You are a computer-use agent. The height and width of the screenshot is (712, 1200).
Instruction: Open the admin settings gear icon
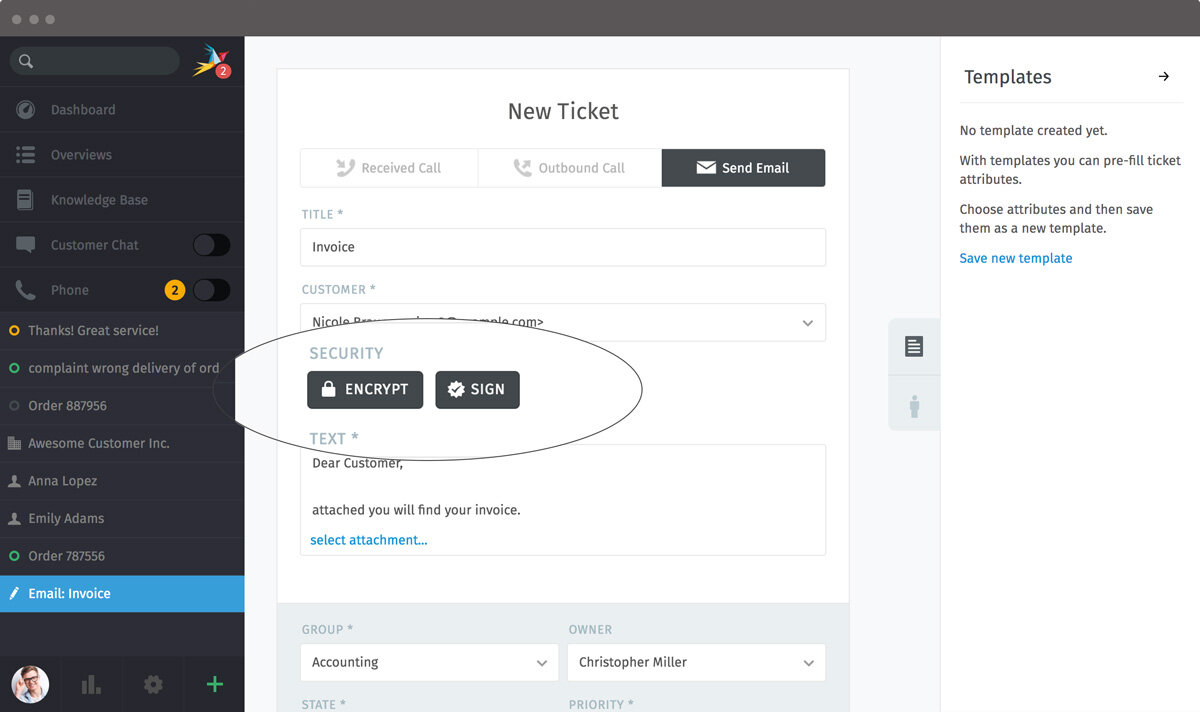point(153,684)
